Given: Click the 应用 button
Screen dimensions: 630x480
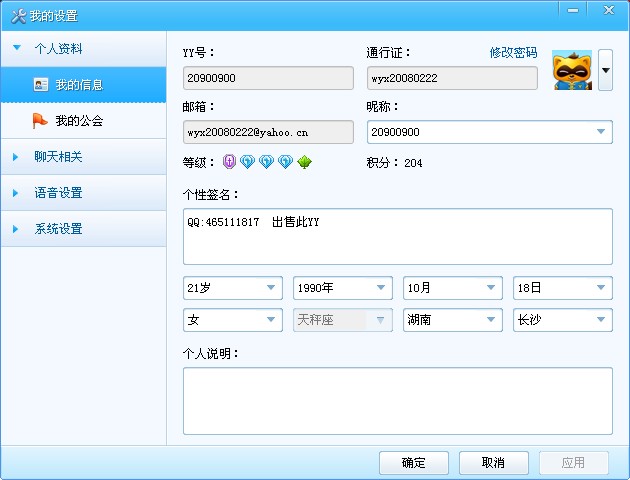Looking at the screenshot, I should (574, 463).
